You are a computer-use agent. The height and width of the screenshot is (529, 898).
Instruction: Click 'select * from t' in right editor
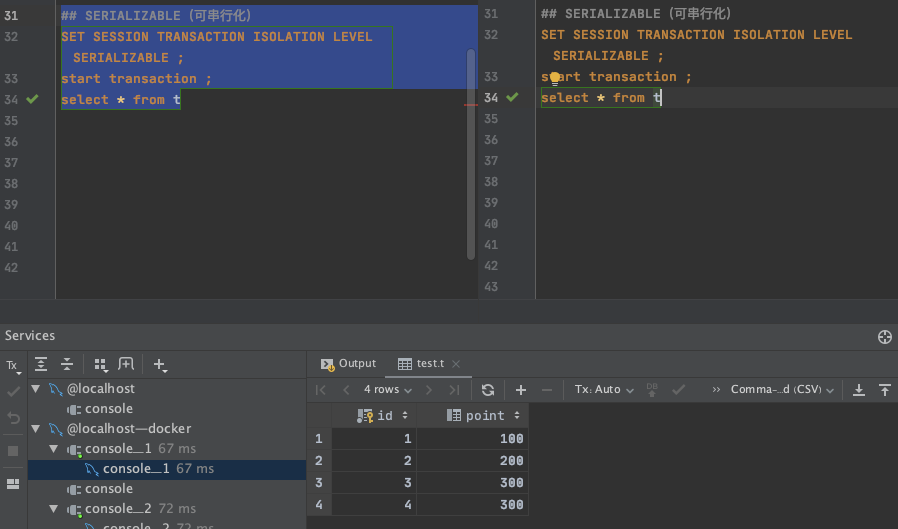coord(601,98)
